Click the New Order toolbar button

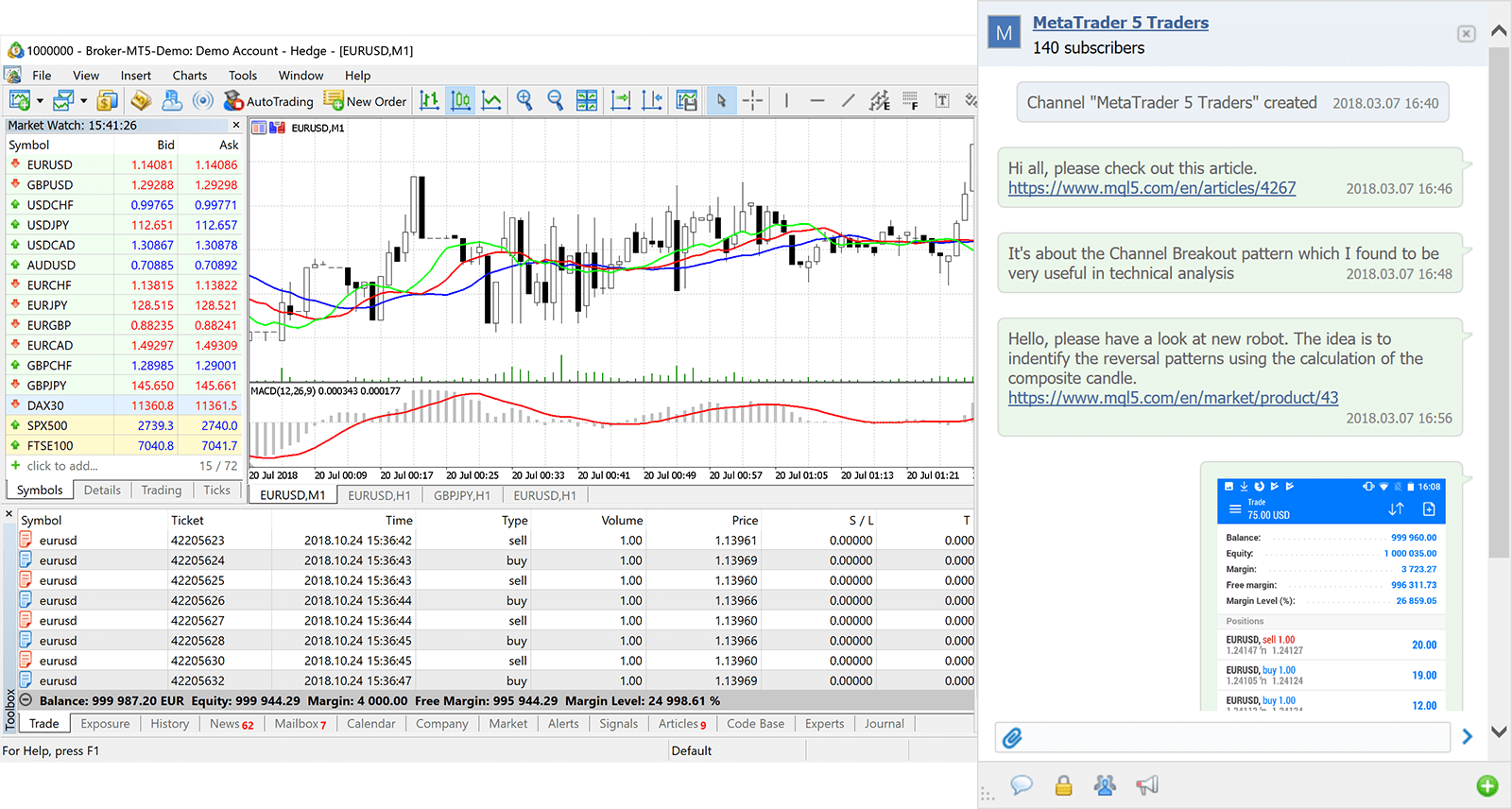(365, 101)
